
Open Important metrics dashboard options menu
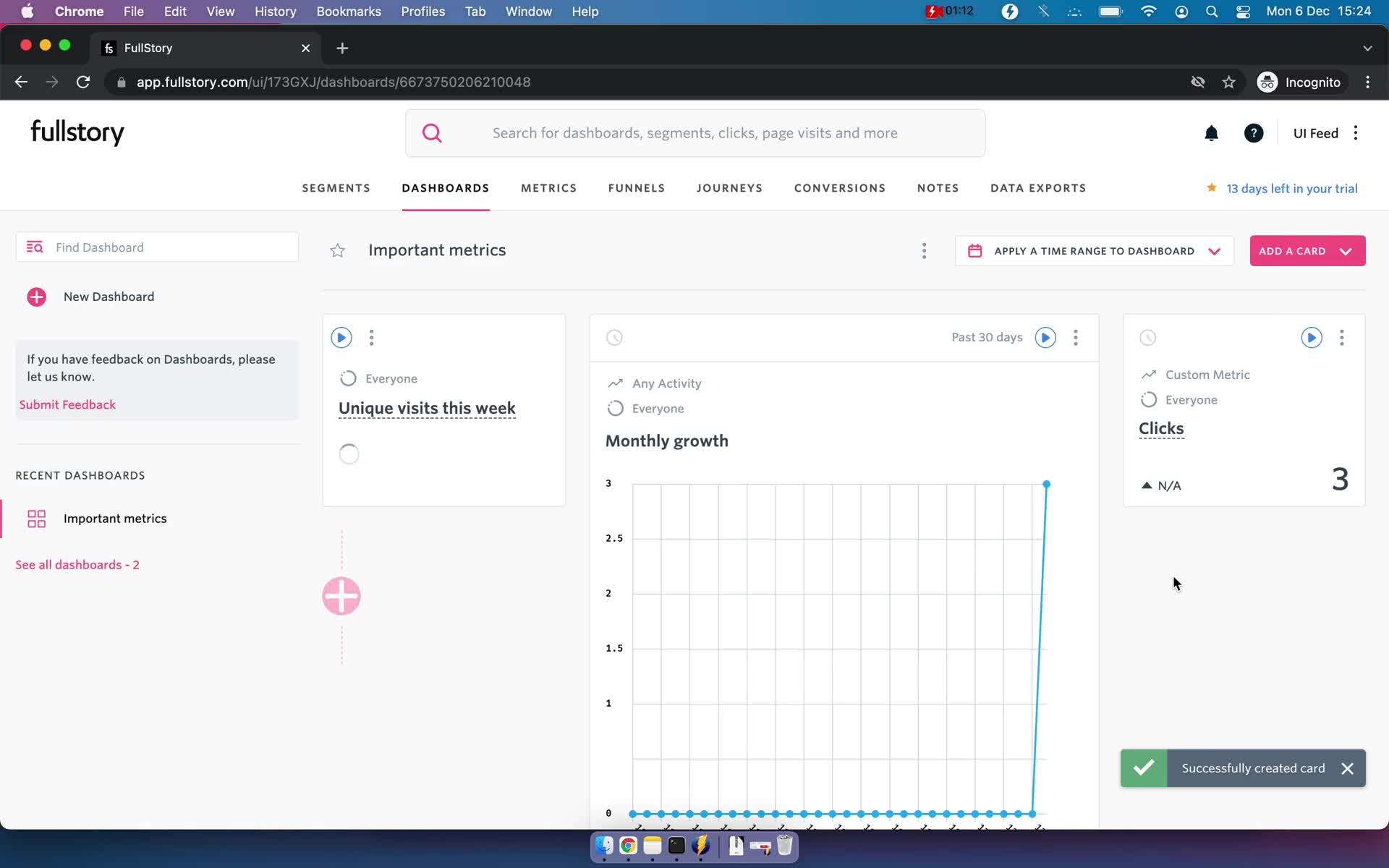[x=924, y=251]
